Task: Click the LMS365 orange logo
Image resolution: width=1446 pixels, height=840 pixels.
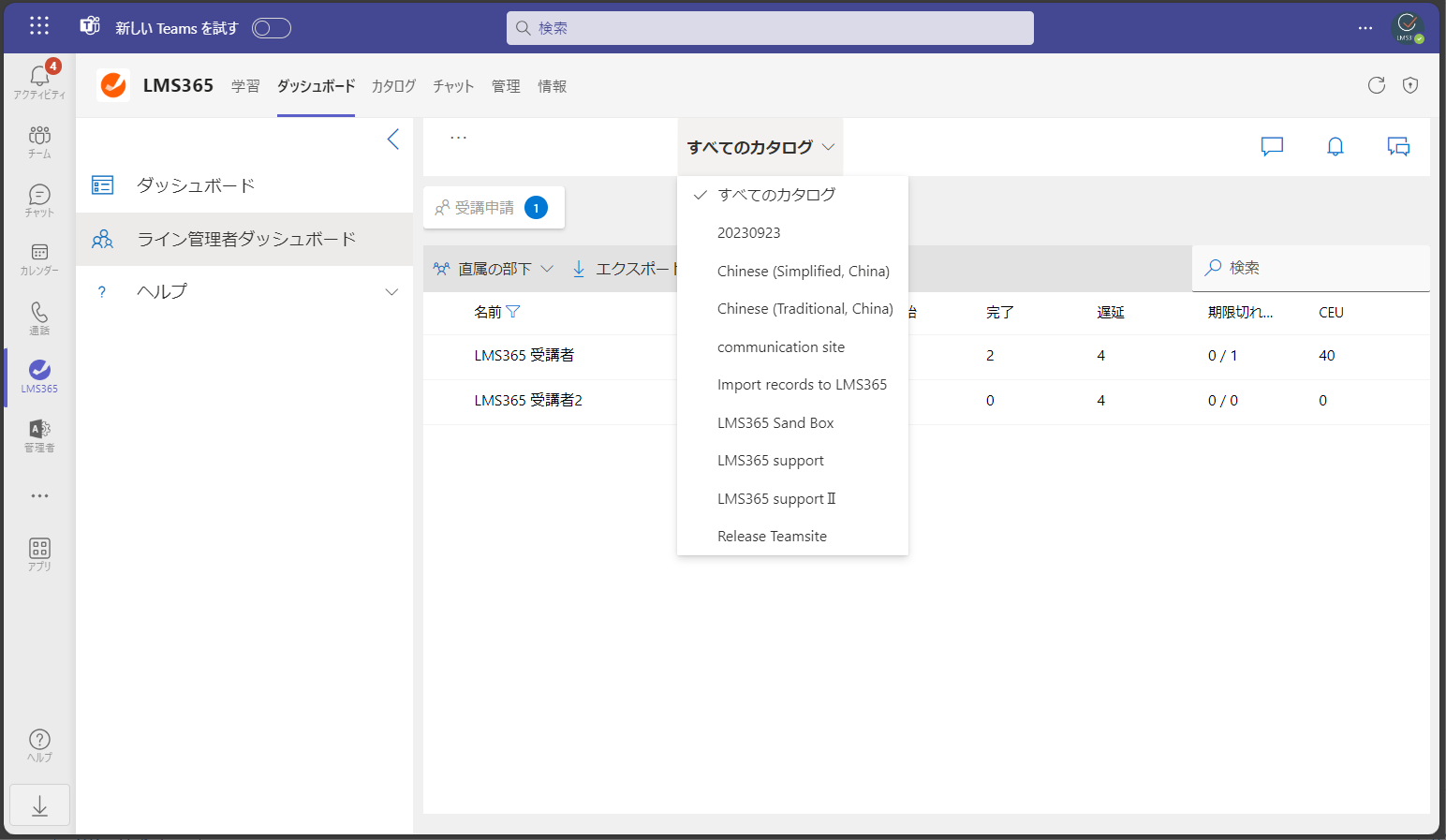Action: point(113,85)
